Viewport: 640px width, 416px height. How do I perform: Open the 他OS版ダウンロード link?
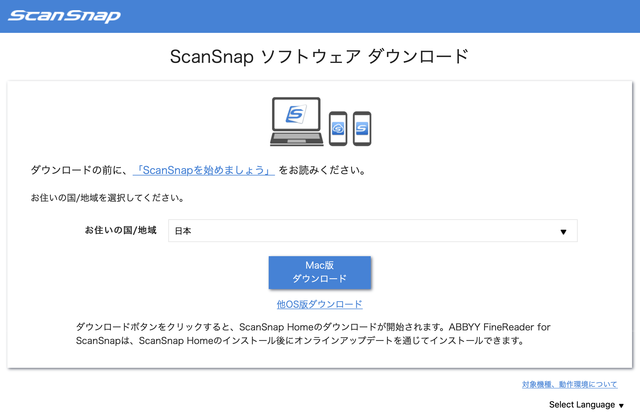tap(320, 304)
